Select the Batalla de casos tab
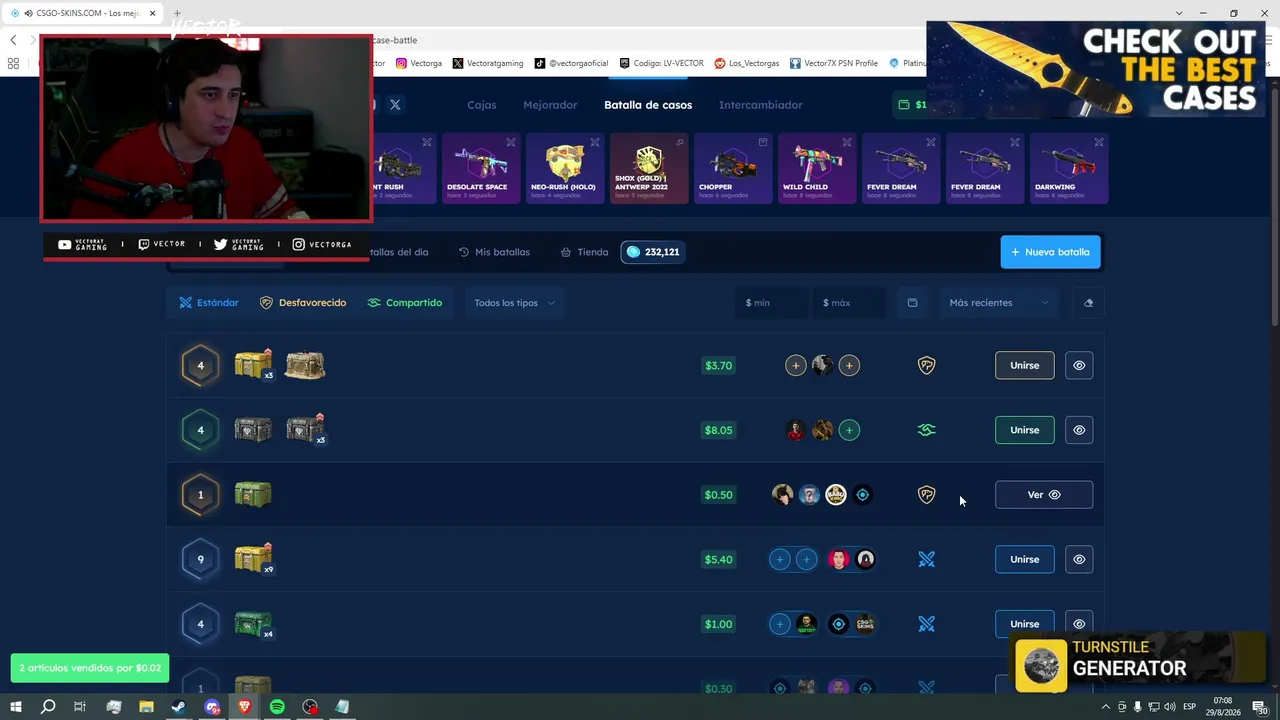The height and width of the screenshot is (720, 1280). point(648,105)
